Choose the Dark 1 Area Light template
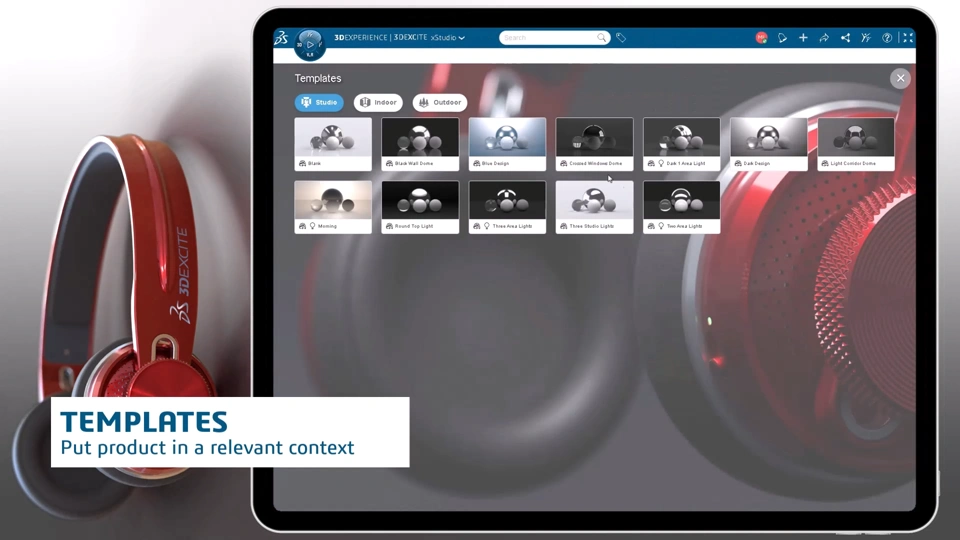Screen dimensions: 960x540 tap(681, 144)
